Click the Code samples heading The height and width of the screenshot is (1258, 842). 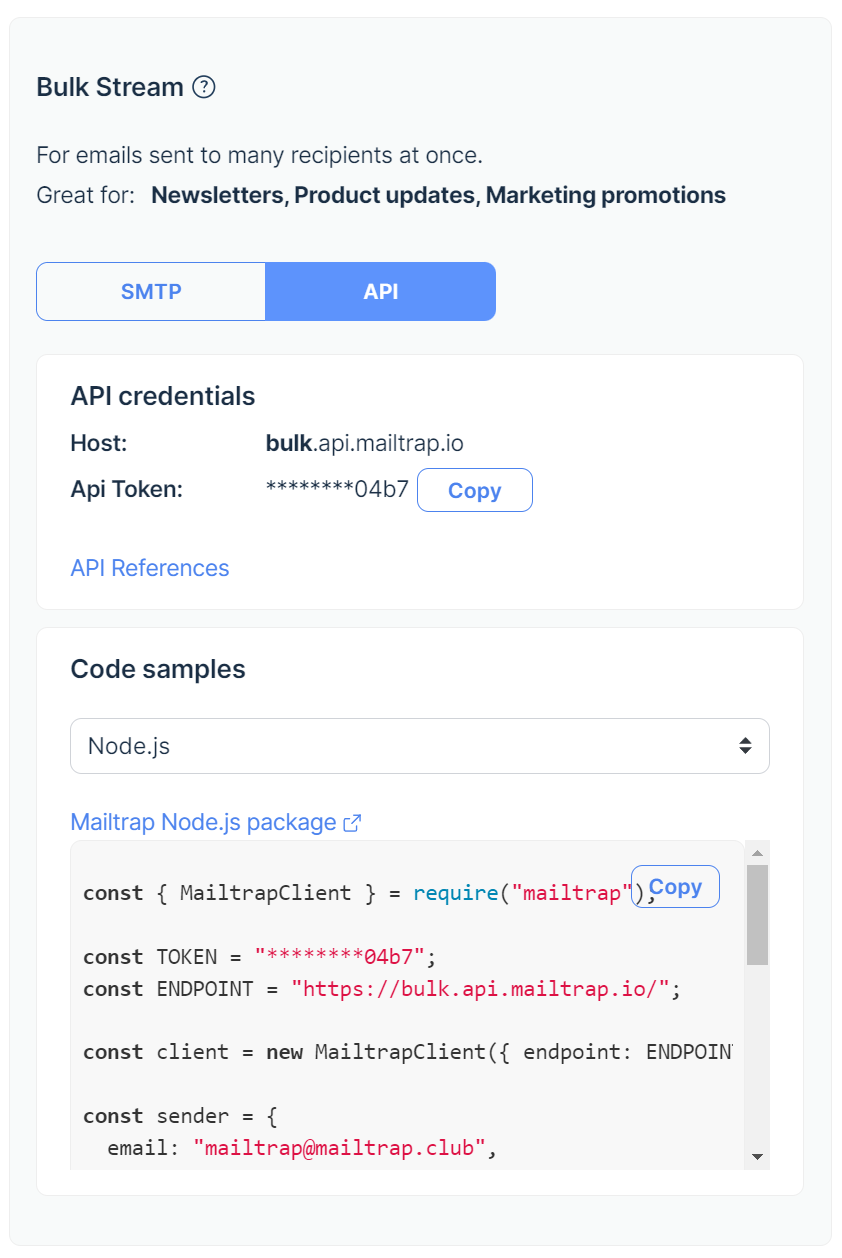point(158,669)
